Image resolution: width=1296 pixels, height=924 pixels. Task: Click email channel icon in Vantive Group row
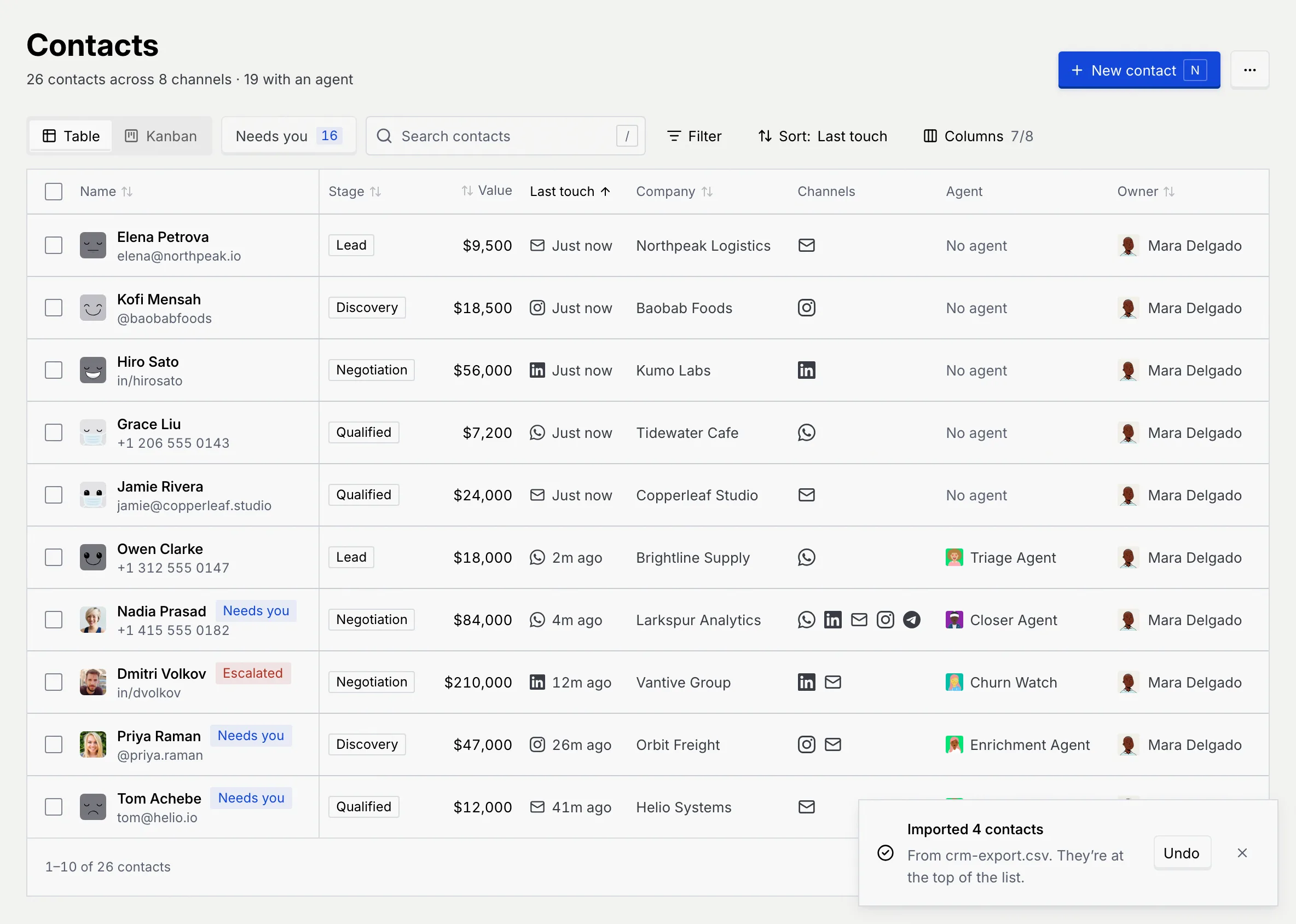[832, 682]
